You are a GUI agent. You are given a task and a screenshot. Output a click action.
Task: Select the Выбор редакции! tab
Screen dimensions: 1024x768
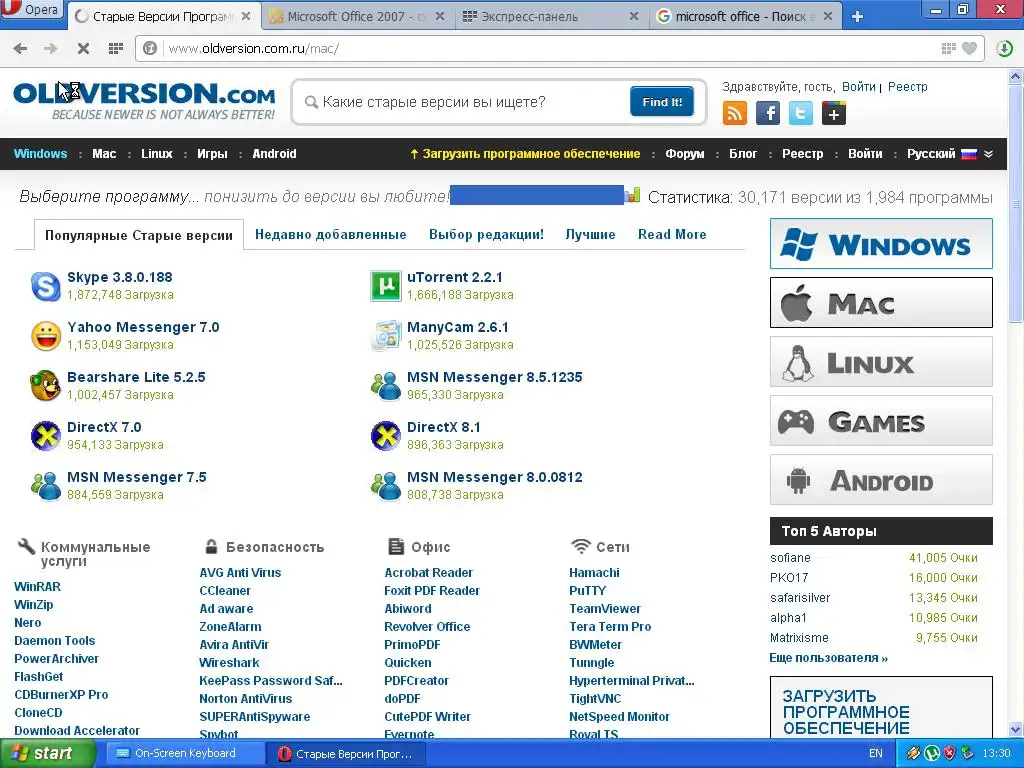coord(486,234)
